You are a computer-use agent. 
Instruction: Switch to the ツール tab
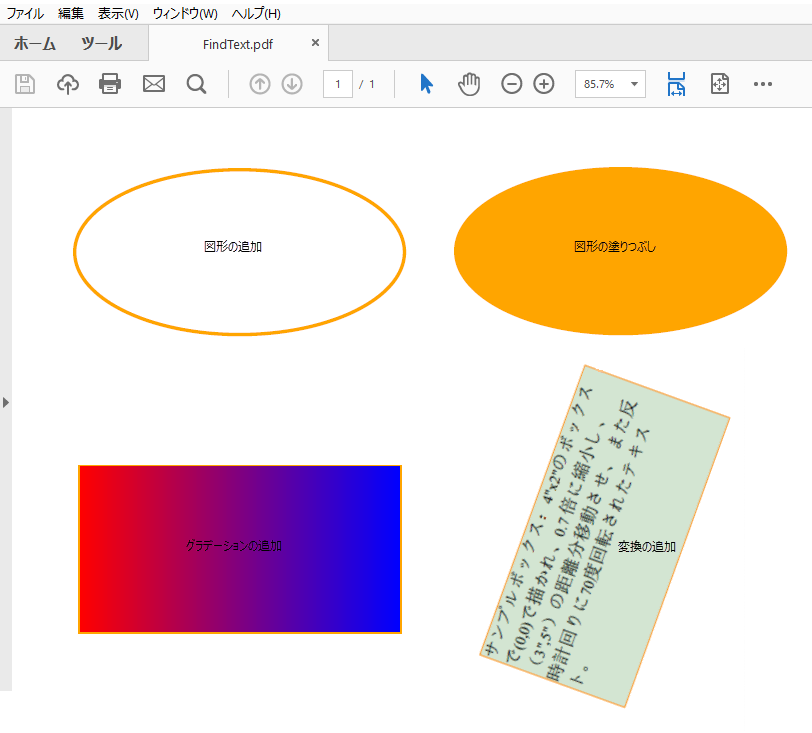102,44
